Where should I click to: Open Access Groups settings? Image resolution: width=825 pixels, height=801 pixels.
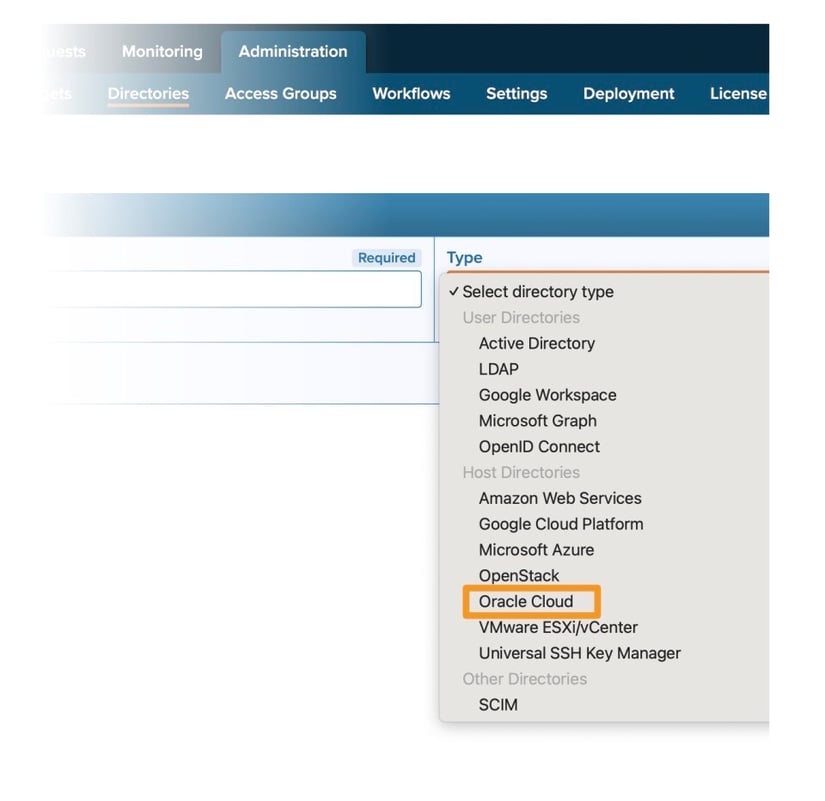pyautogui.click(x=281, y=93)
